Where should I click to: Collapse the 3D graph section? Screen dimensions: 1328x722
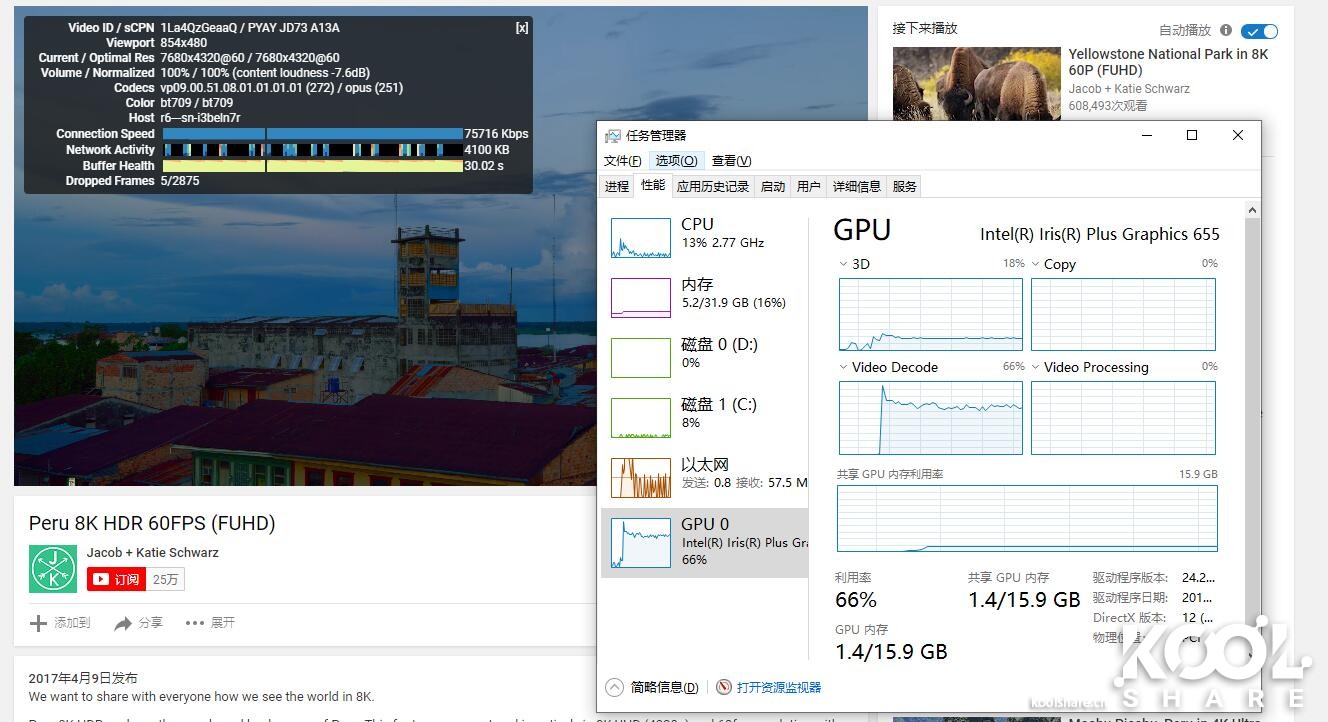point(845,264)
